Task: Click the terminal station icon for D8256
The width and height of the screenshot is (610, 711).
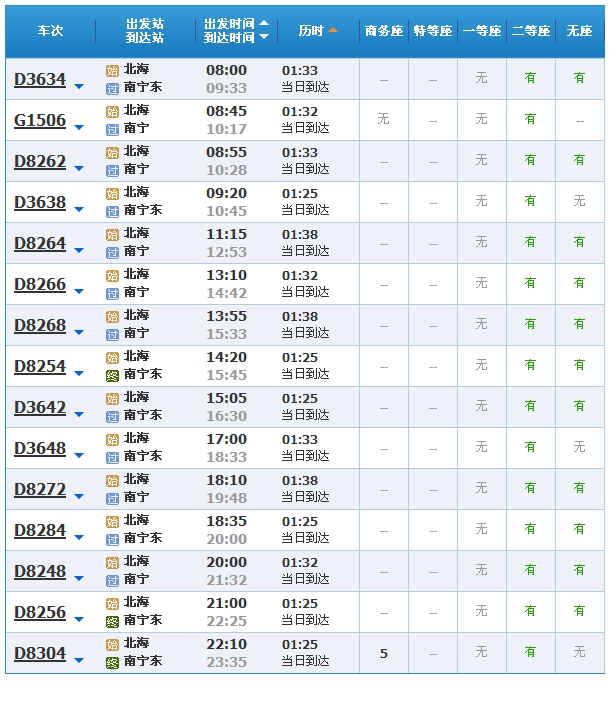Action: click(x=112, y=621)
